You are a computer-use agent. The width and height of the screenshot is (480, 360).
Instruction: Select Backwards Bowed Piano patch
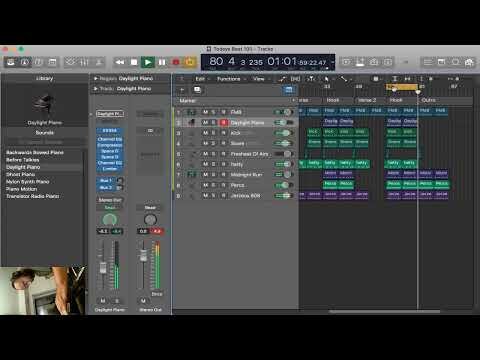pos(35,152)
